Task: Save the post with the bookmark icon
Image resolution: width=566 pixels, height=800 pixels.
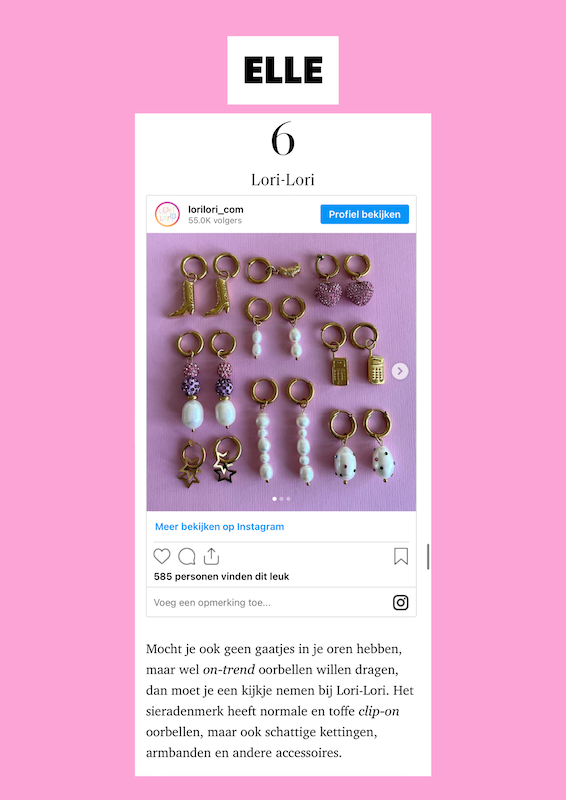Action: point(401,556)
